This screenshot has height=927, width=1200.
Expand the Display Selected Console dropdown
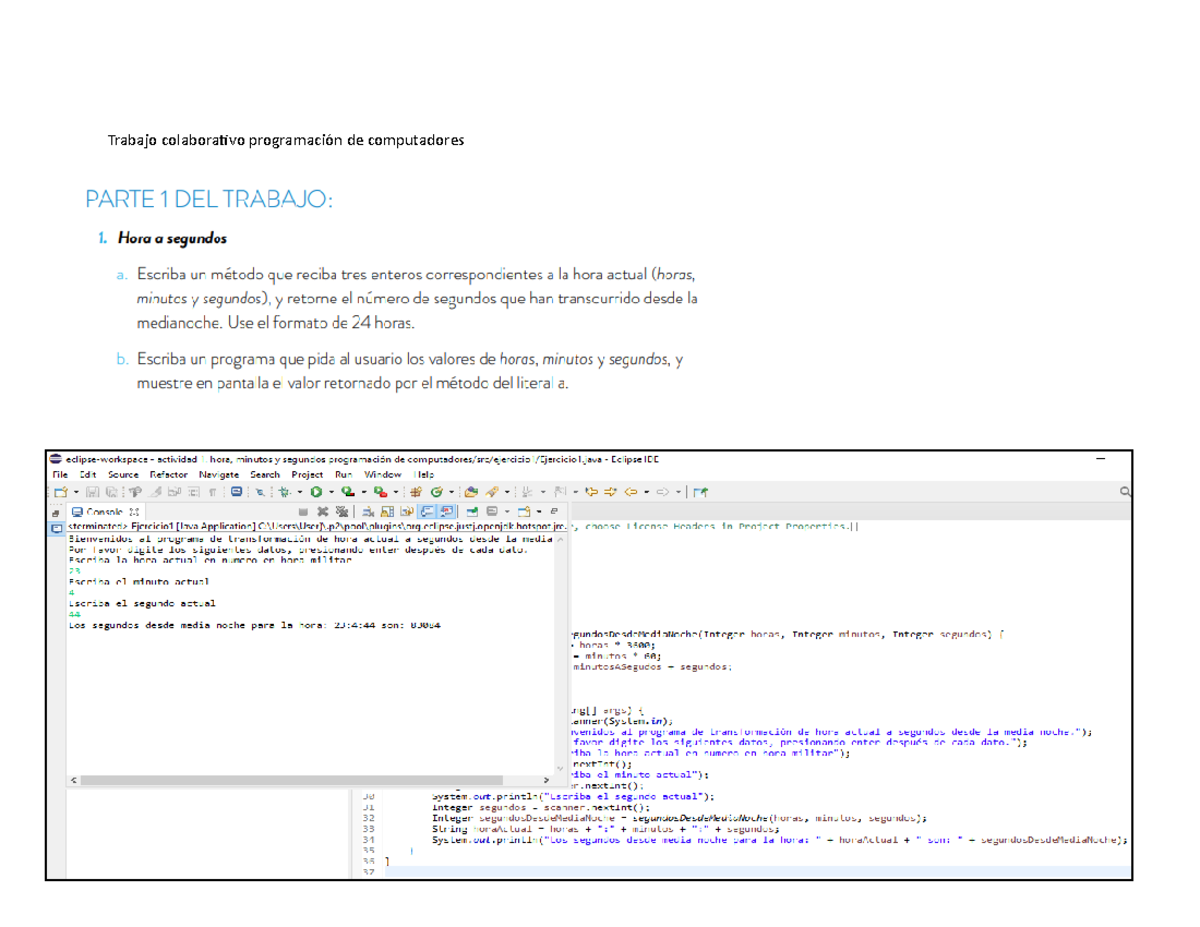coord(507,510)
